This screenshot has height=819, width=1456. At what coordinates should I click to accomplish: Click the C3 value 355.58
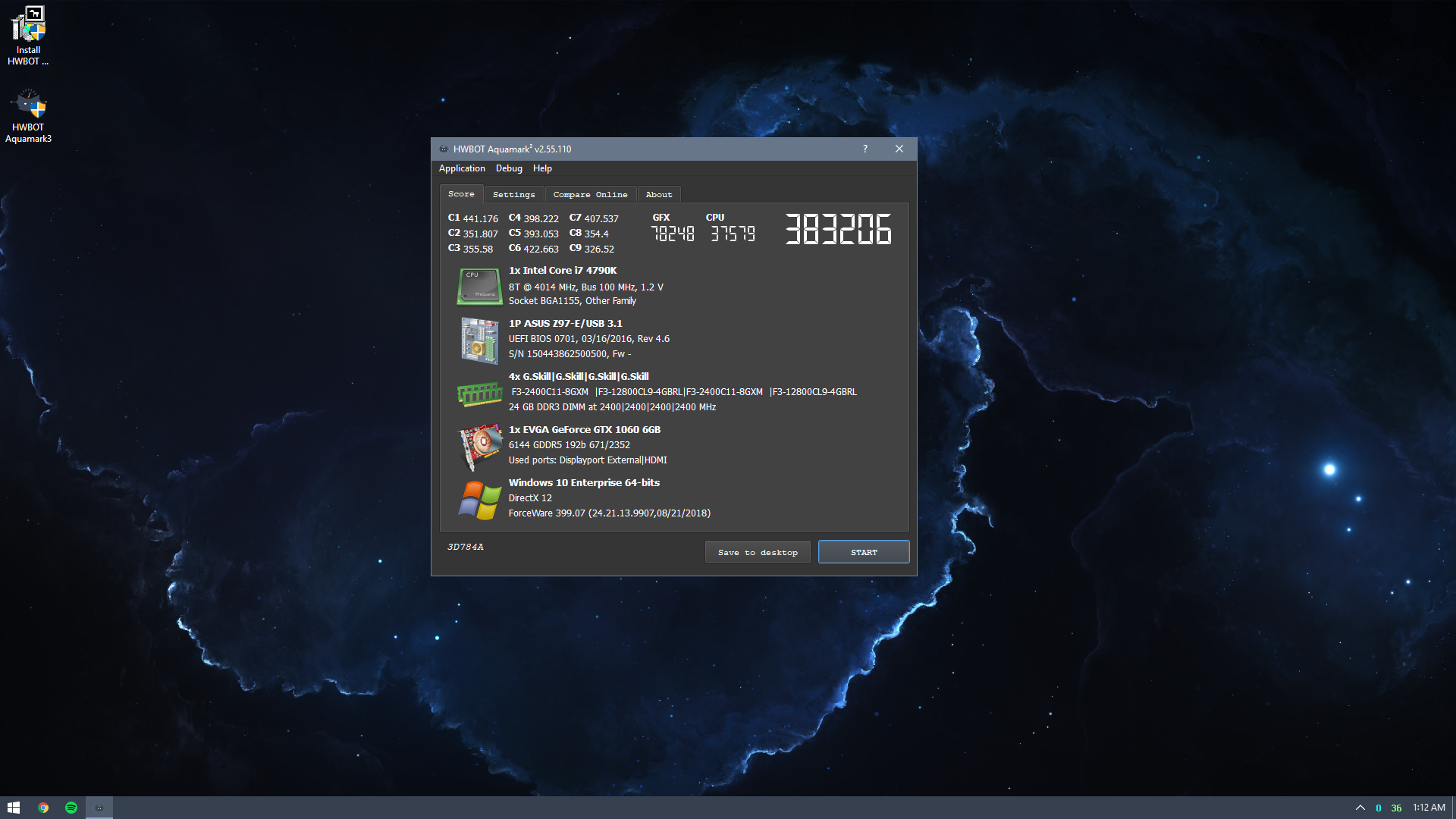[x=478, y=249]
